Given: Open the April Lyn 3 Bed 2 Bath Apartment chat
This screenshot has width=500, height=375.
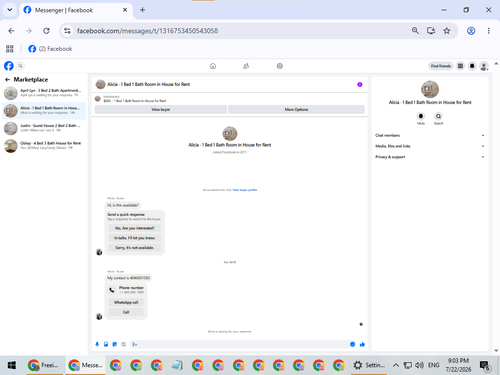Looking at the screenshot, I should tap(44, 93).
